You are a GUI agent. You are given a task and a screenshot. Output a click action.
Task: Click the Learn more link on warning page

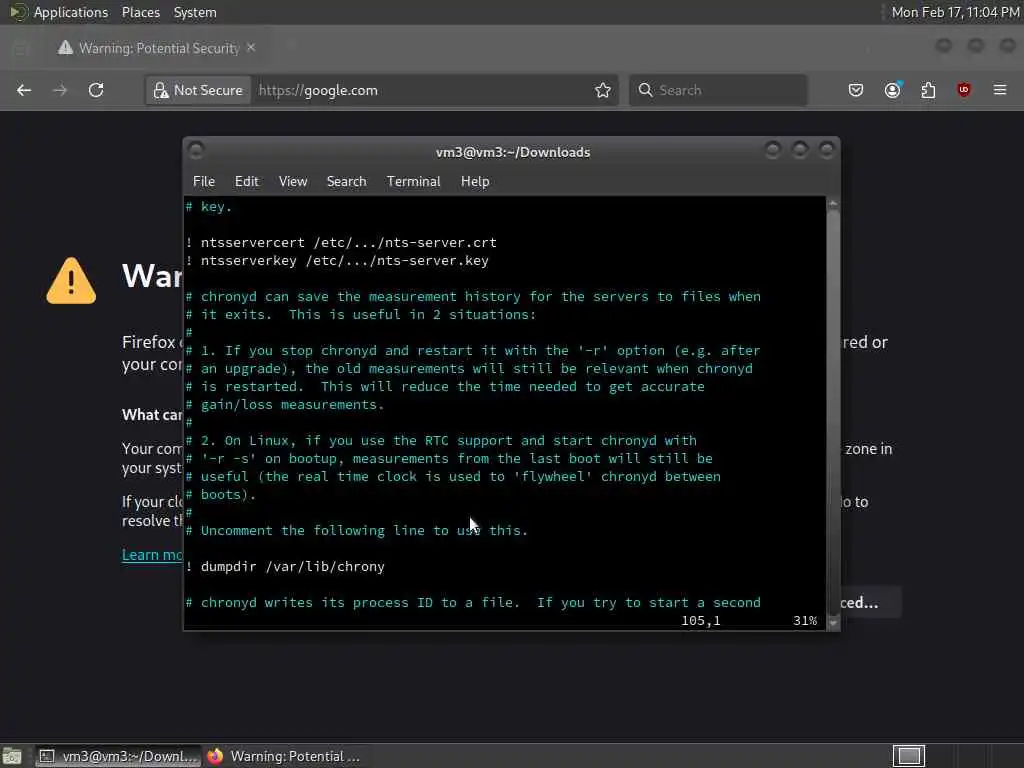[152, 554]
